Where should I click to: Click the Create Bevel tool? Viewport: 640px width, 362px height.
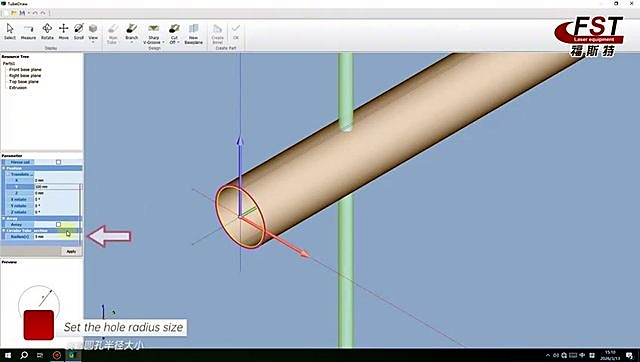218,33
